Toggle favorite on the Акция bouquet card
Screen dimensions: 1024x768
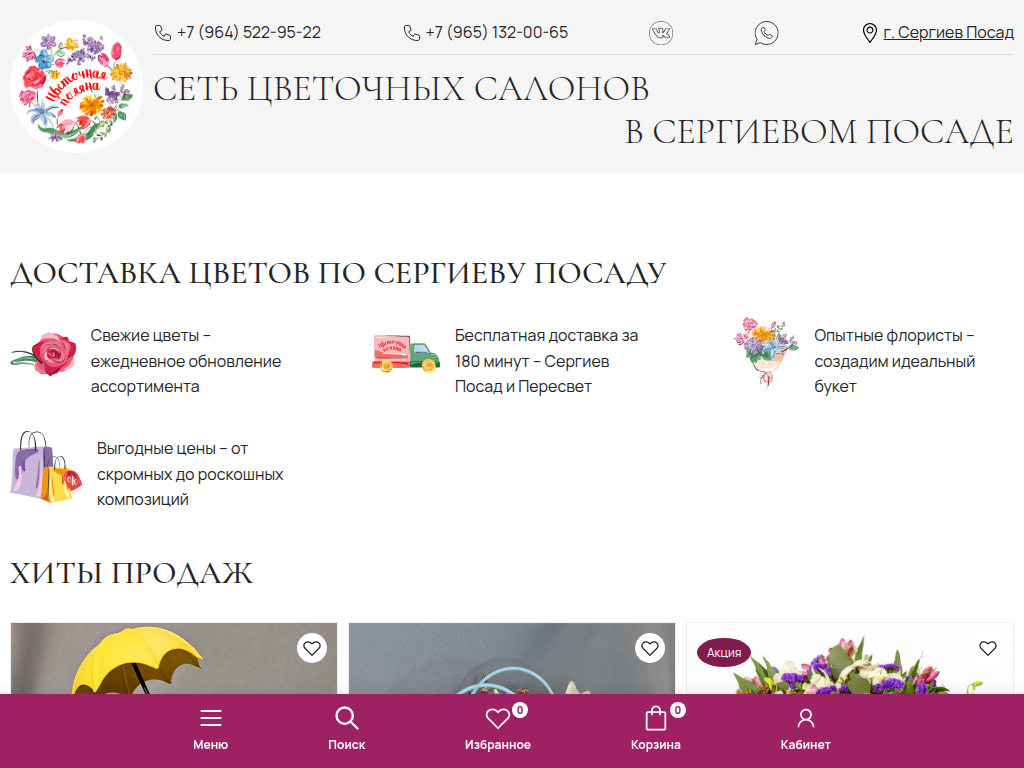coord(987,648)
